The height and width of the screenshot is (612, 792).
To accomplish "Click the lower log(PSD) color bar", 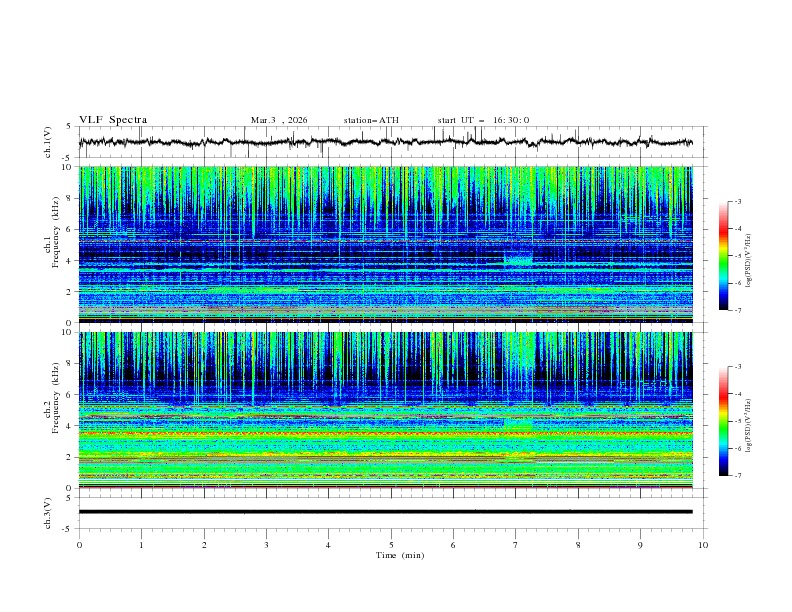I will pos(723,421).
